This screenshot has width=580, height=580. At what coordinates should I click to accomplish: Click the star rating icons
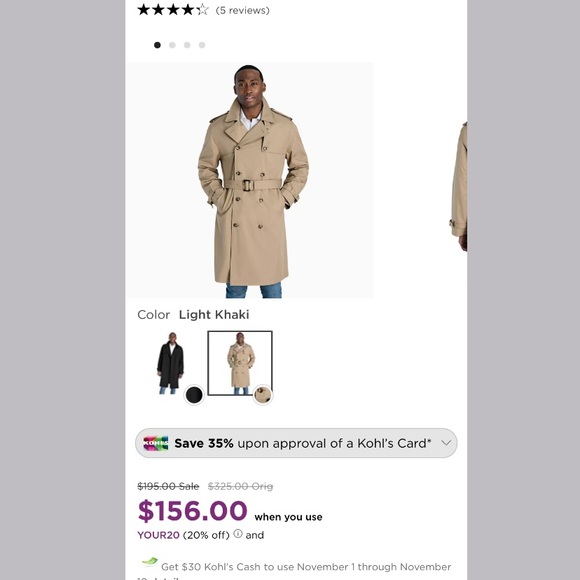coord(173,10)
